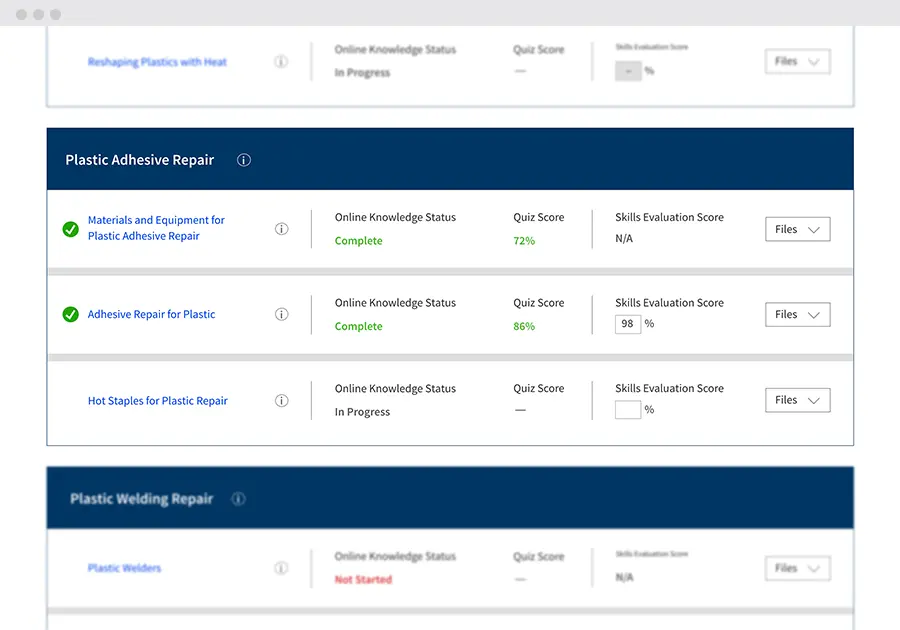Viewport: 900px width, 630px height.
Task: Click skills score field showing 98
Action: pos(627,324)
